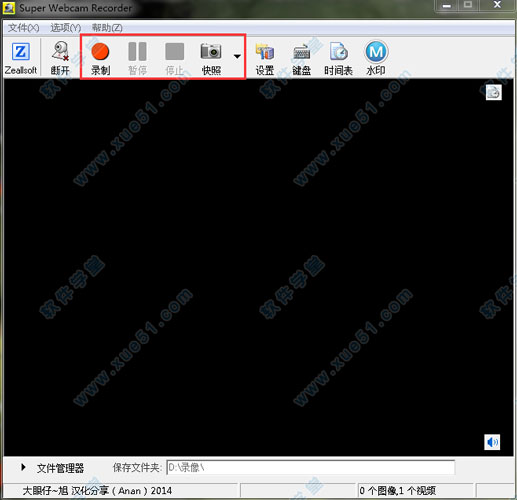Click the 文件管理器 label
Image resolution: width=517 pixels, height=500 pixels.
coord(60,468)
